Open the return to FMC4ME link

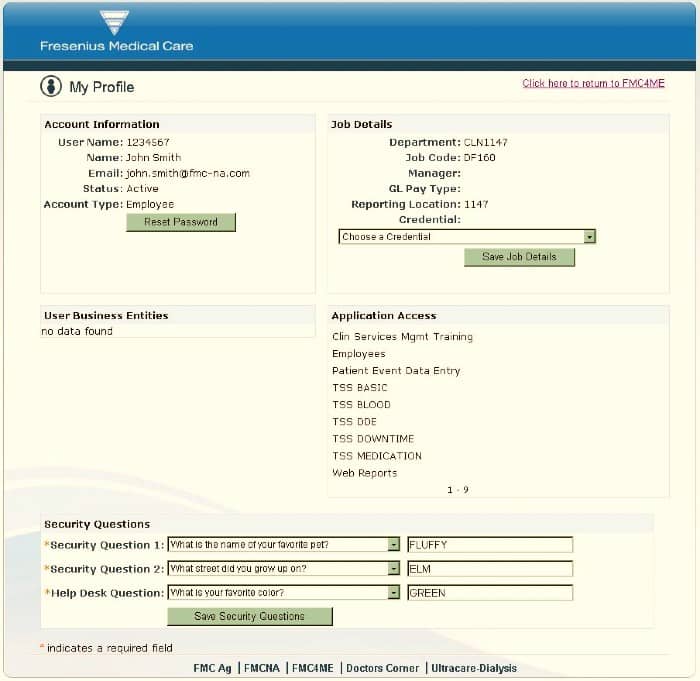593,83
